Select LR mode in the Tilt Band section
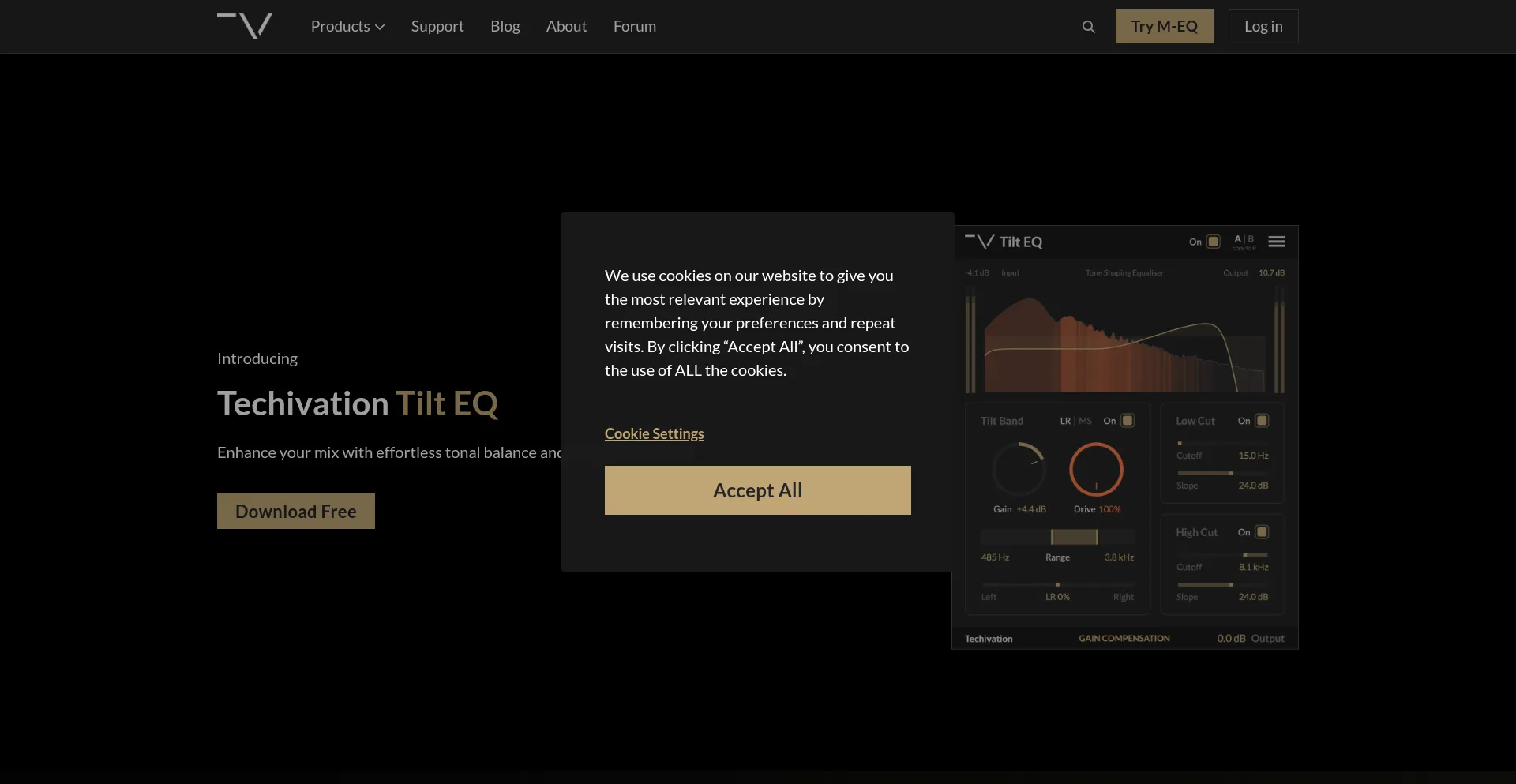1516x784 pixels. (x=1065, y=421)
